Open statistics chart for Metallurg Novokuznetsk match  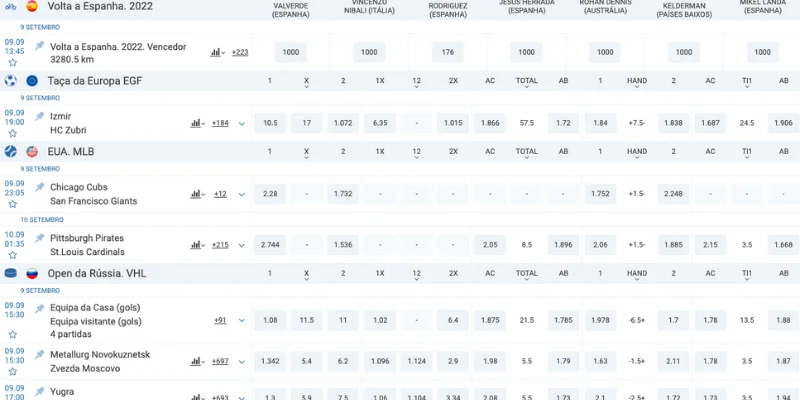(197, 361)
